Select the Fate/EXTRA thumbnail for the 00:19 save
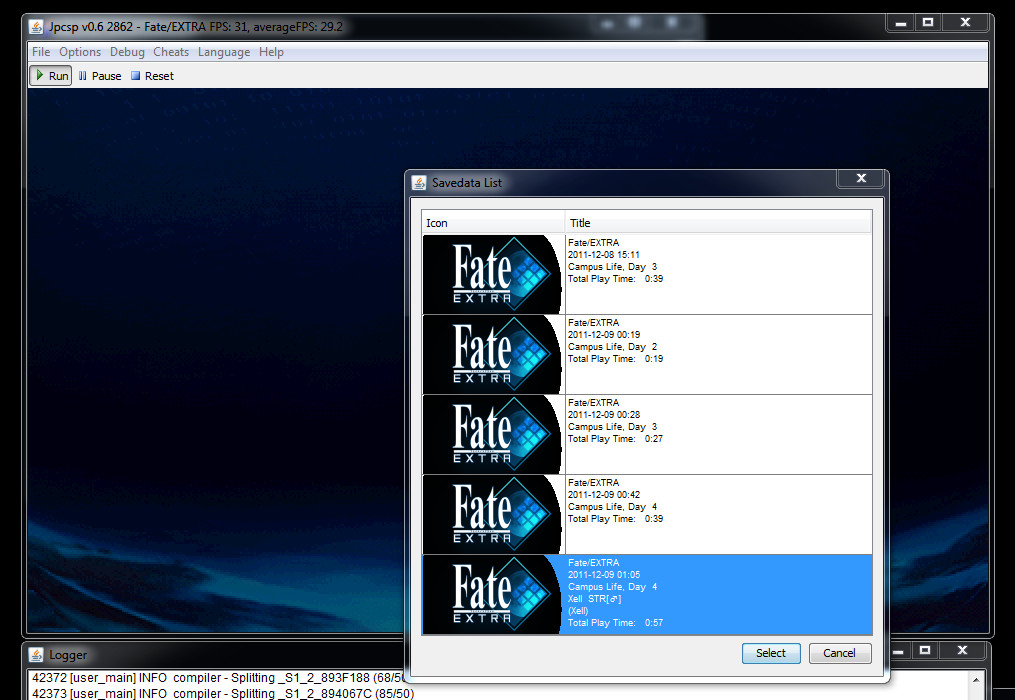 (493, 355)
